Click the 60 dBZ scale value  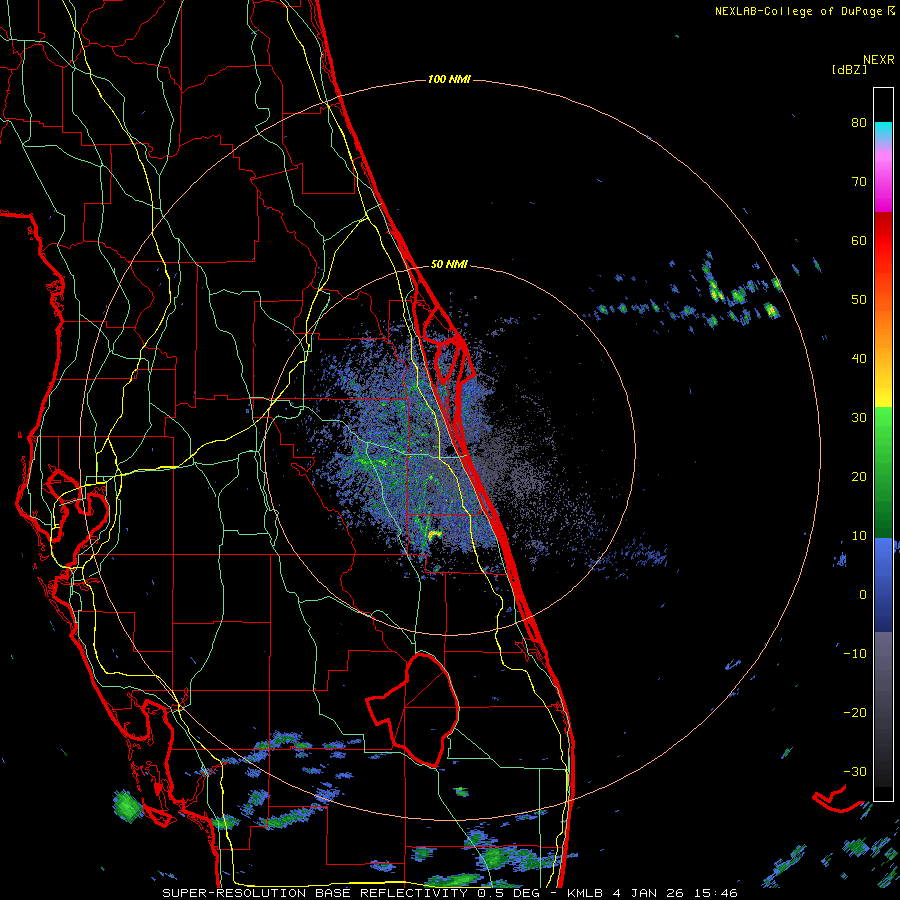[859, 240]
